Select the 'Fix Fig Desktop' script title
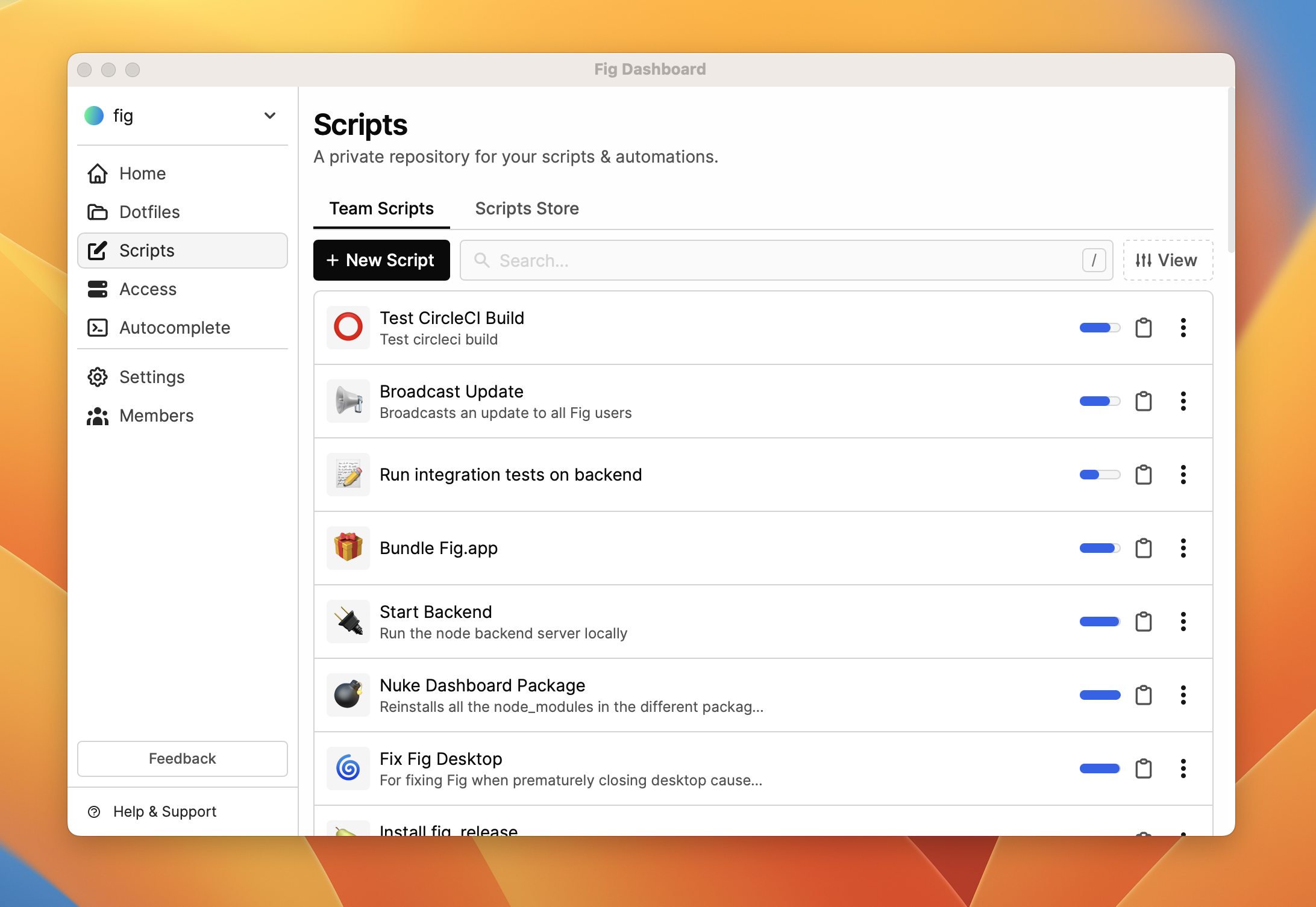This screenshot has height=907, width=1316. pyautogui.click(x=441, y=759)
